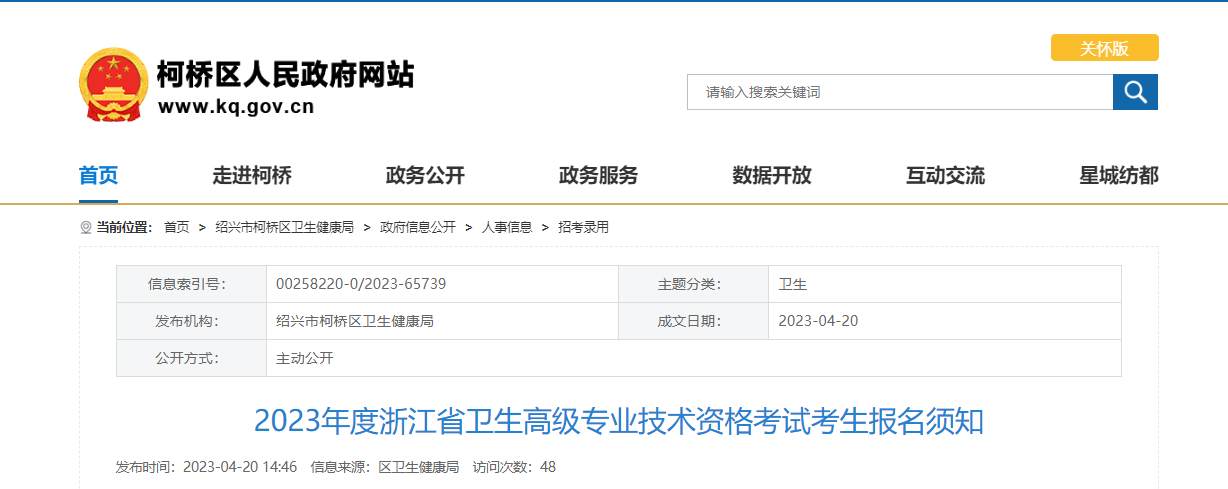Click the magnifier search icon button
This screenshot has width=1228, height=489.
point(1135,92)
